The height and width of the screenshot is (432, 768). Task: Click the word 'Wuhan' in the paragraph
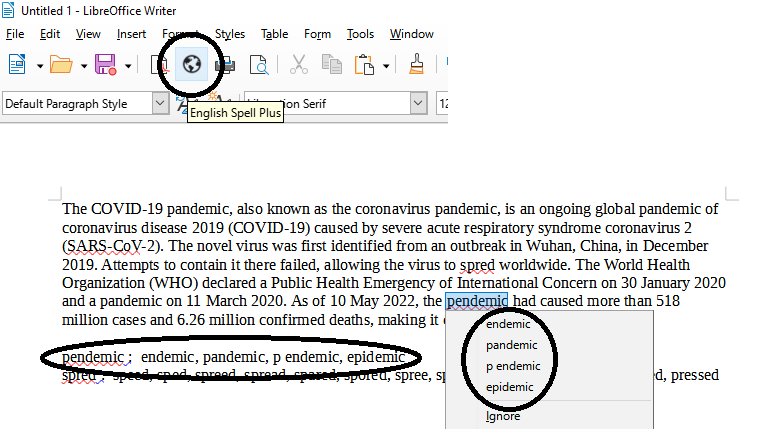click(548, 246)
